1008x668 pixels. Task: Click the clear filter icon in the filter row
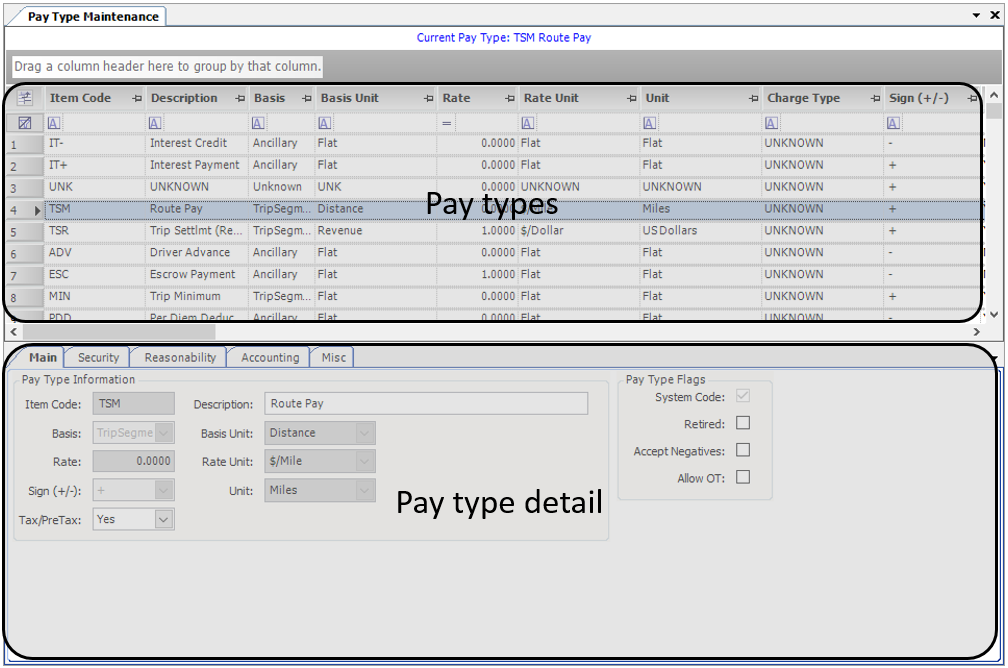(x=25, y=122)
